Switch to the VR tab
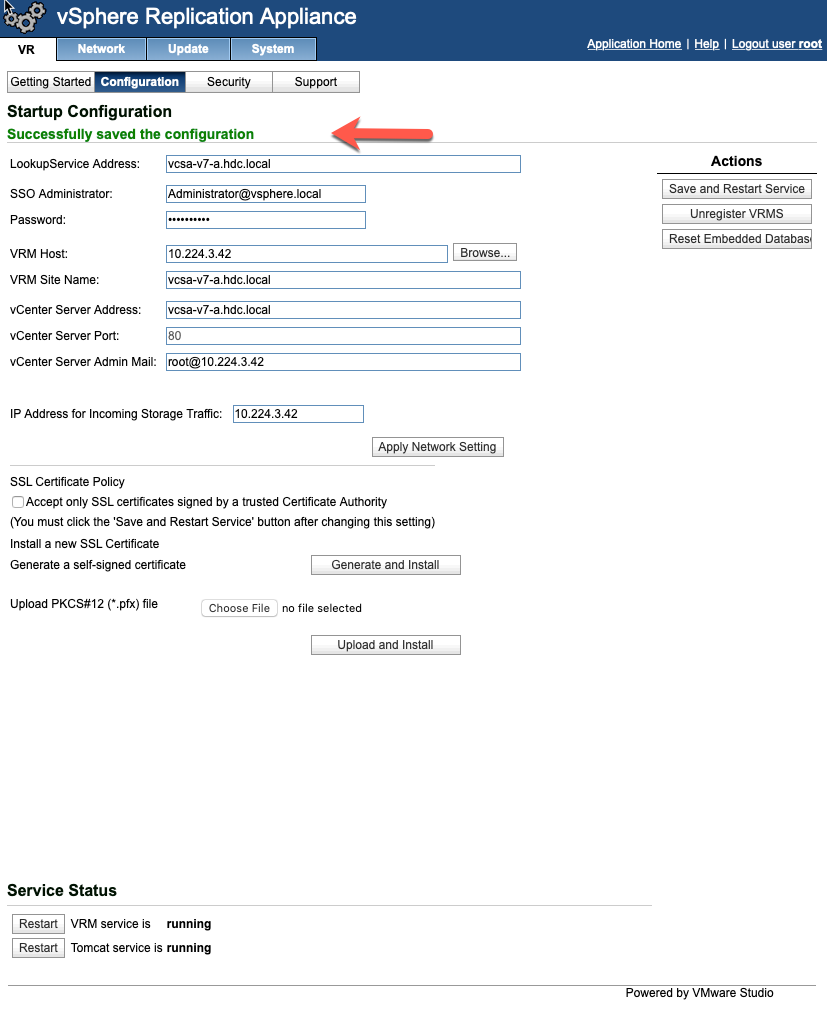The image size is (827, 1013). pos(26,50)
